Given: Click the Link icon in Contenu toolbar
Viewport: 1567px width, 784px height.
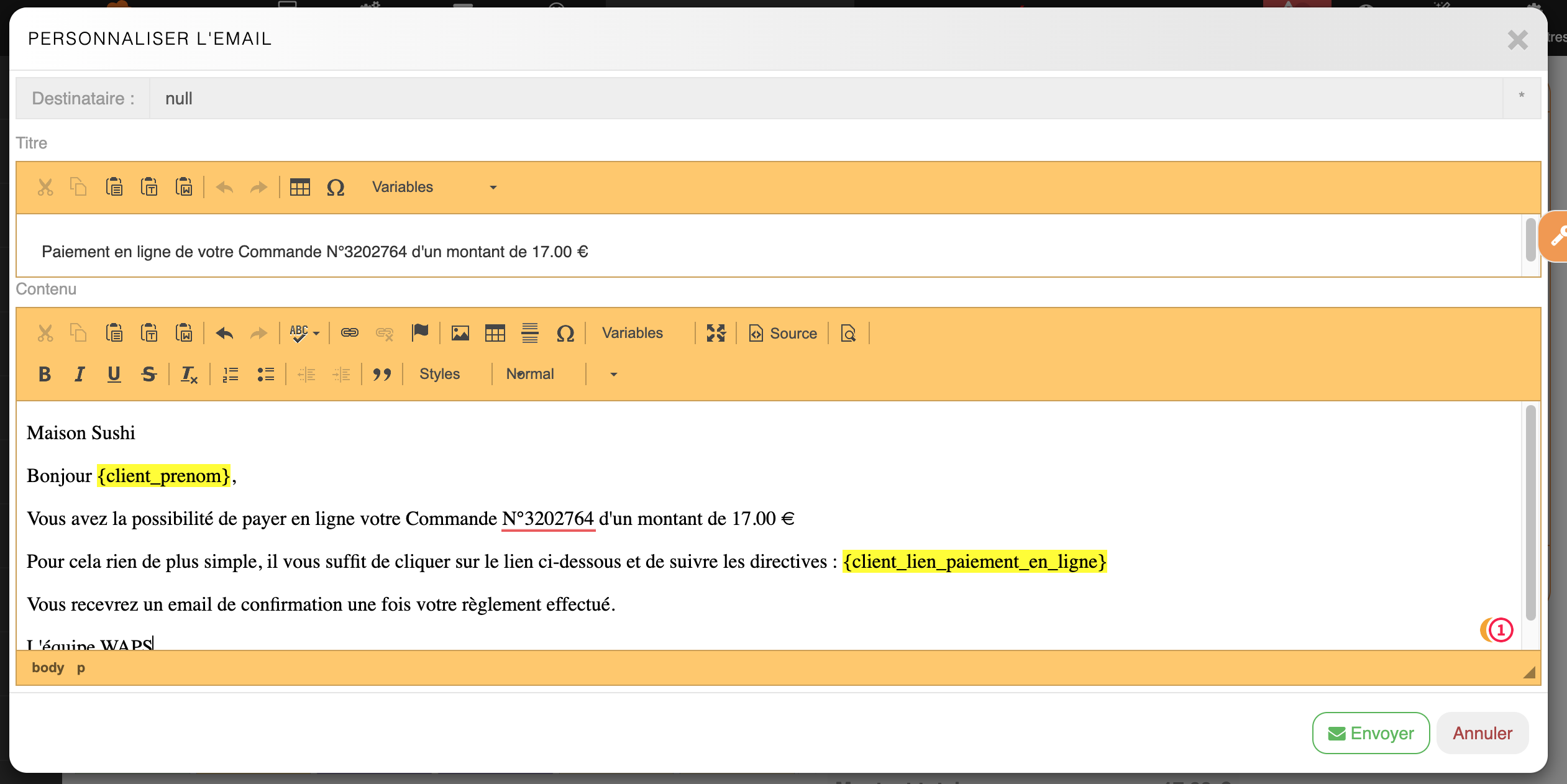Looking at the screenshot, I should pyautogui.click(x=350, y=334).
